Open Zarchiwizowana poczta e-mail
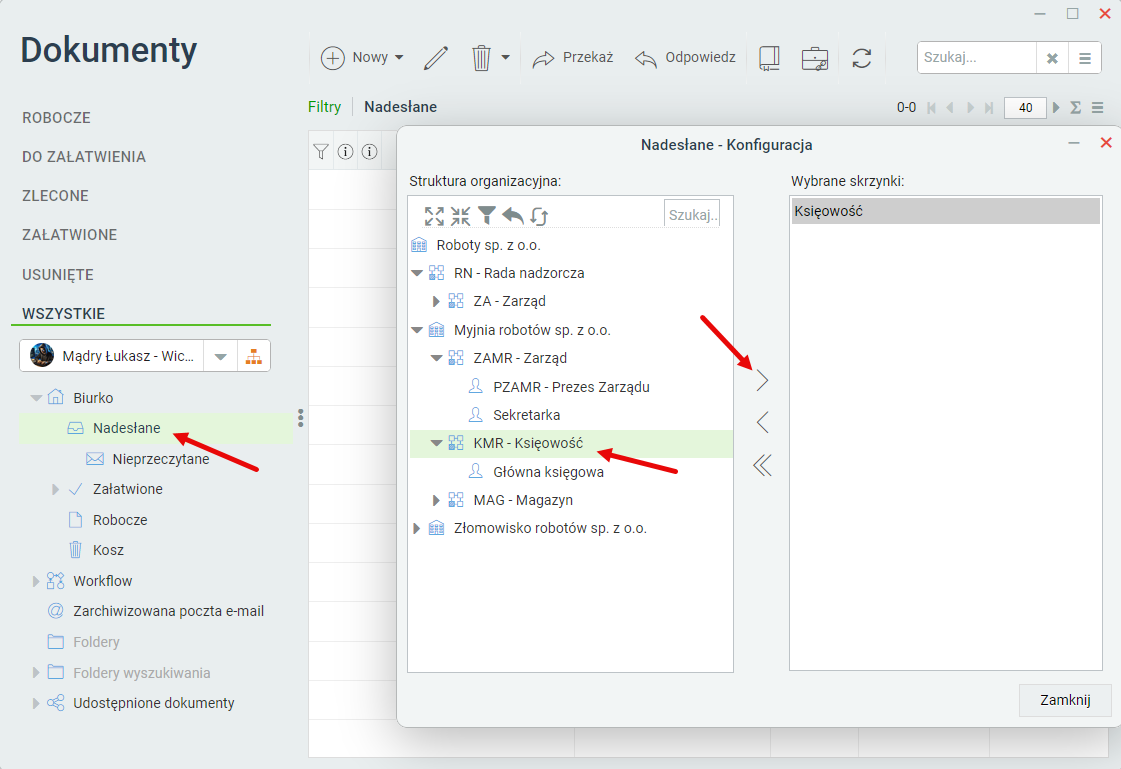 pos(168,611)
